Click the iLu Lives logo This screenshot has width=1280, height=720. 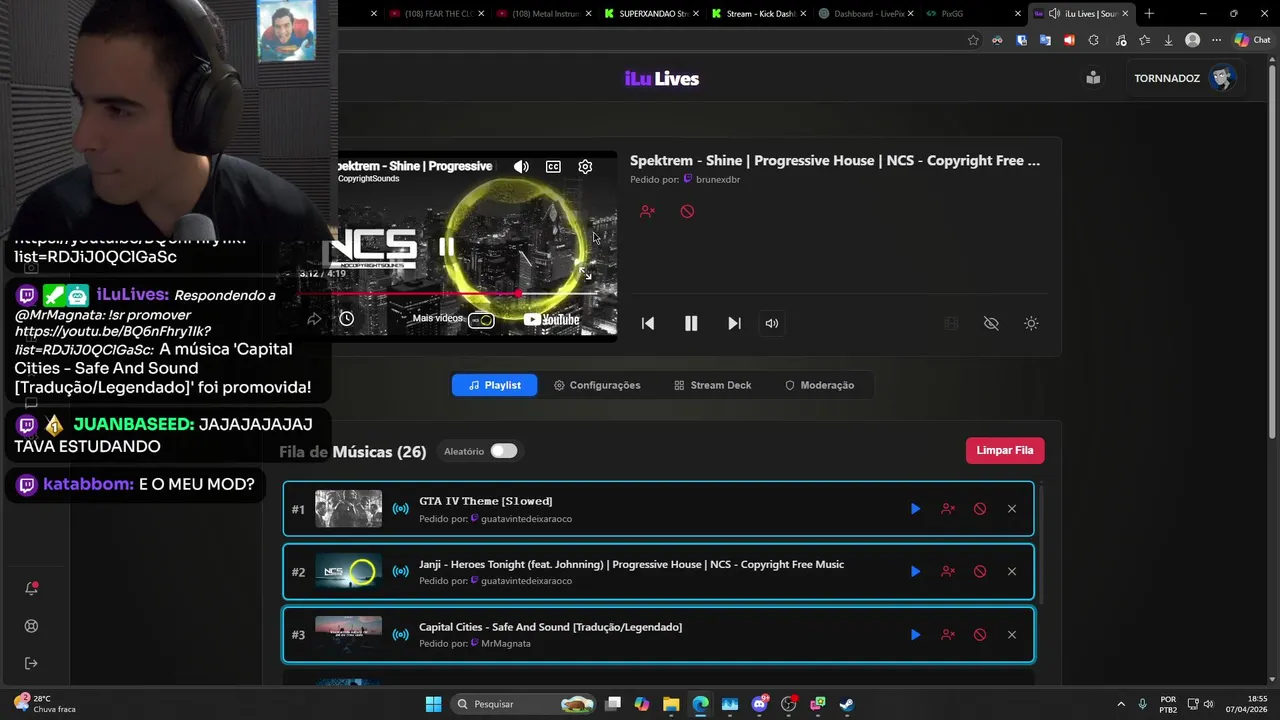click(x=662, y=79)
